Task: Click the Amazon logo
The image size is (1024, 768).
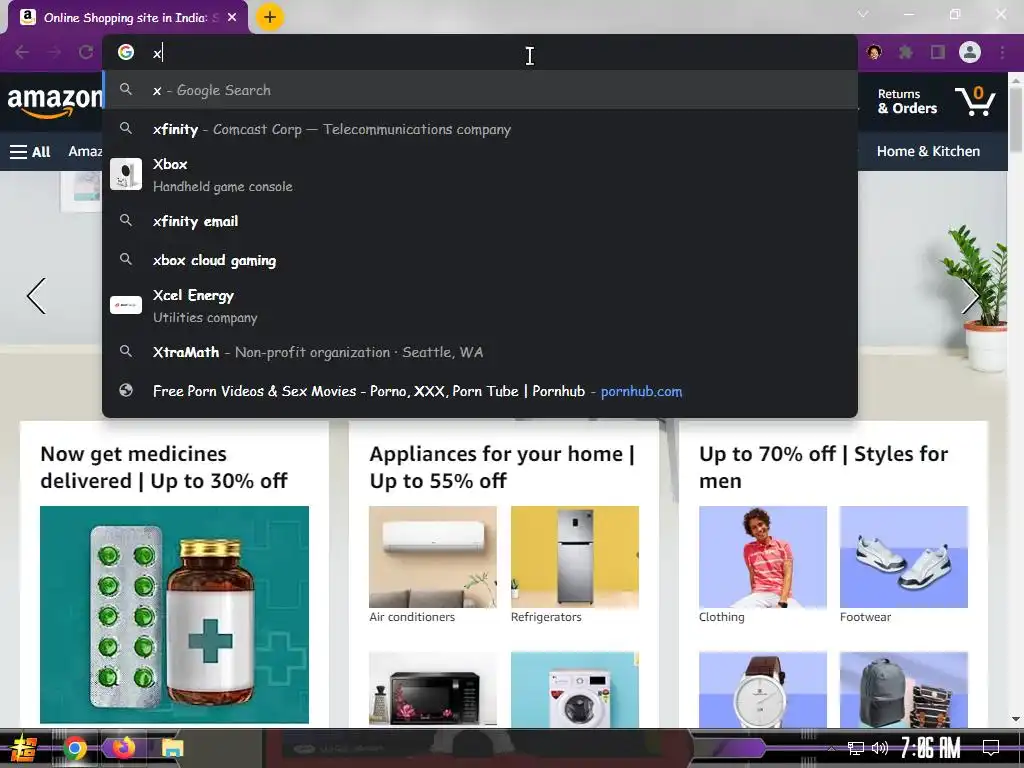Action: pos(54,103)
